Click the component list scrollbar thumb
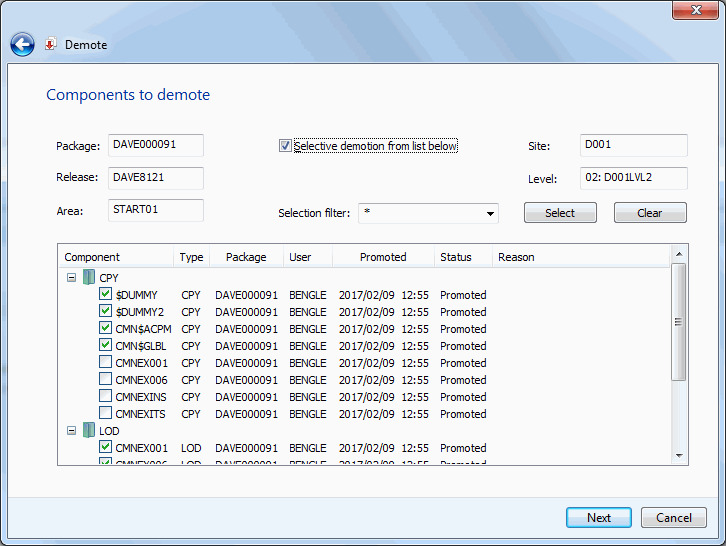 (x=679, y=322)
